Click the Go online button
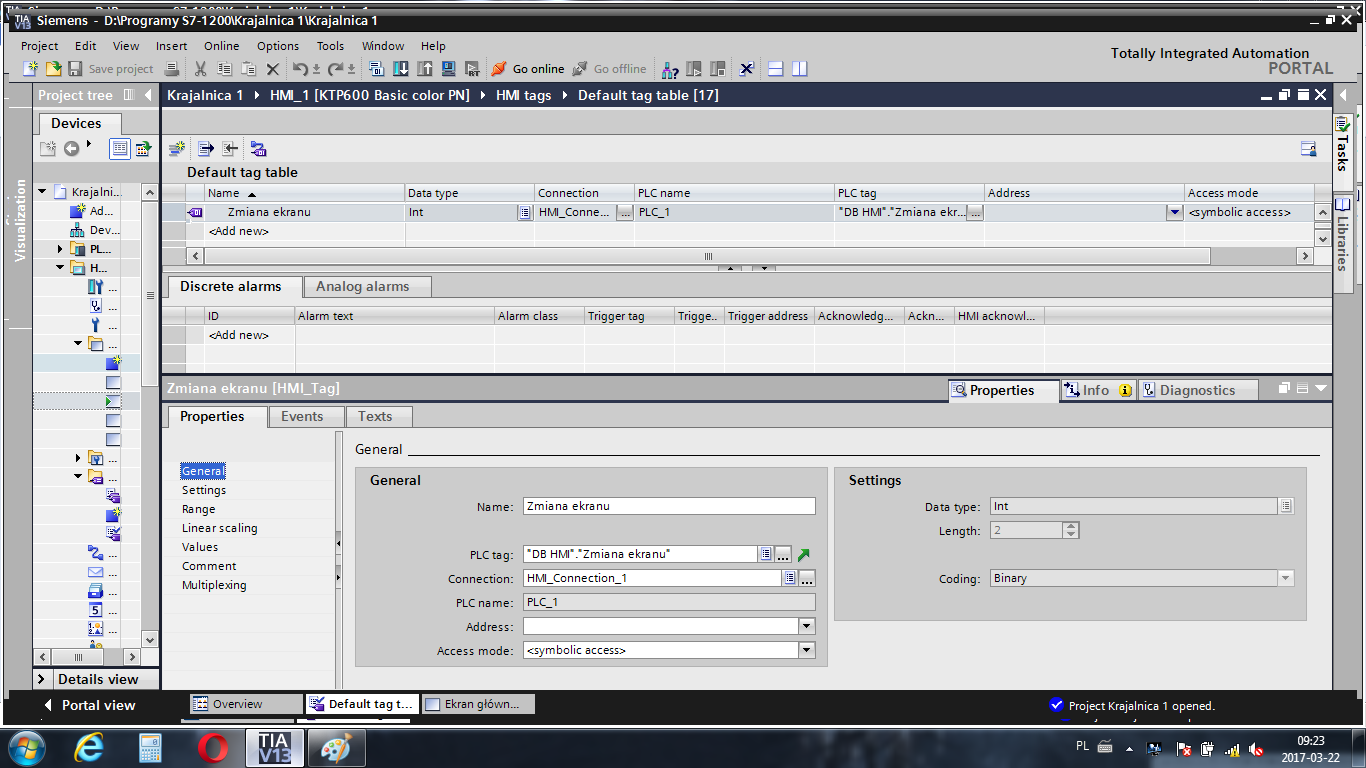 [x=528, y=69]
